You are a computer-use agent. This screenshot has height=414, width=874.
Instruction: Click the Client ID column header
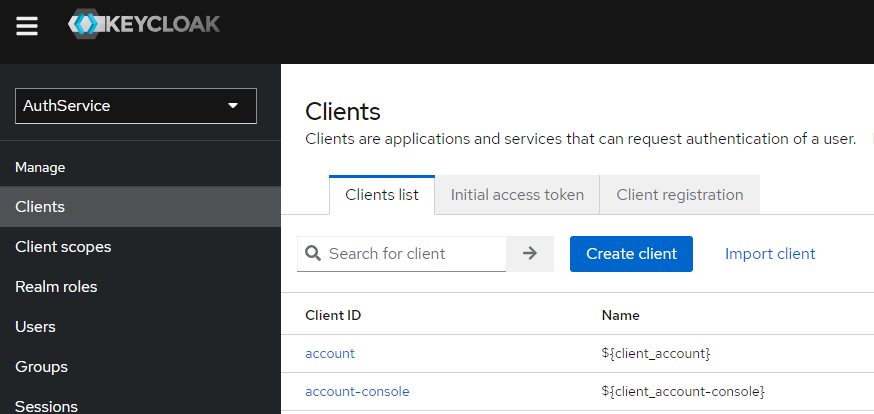[333, 315]
